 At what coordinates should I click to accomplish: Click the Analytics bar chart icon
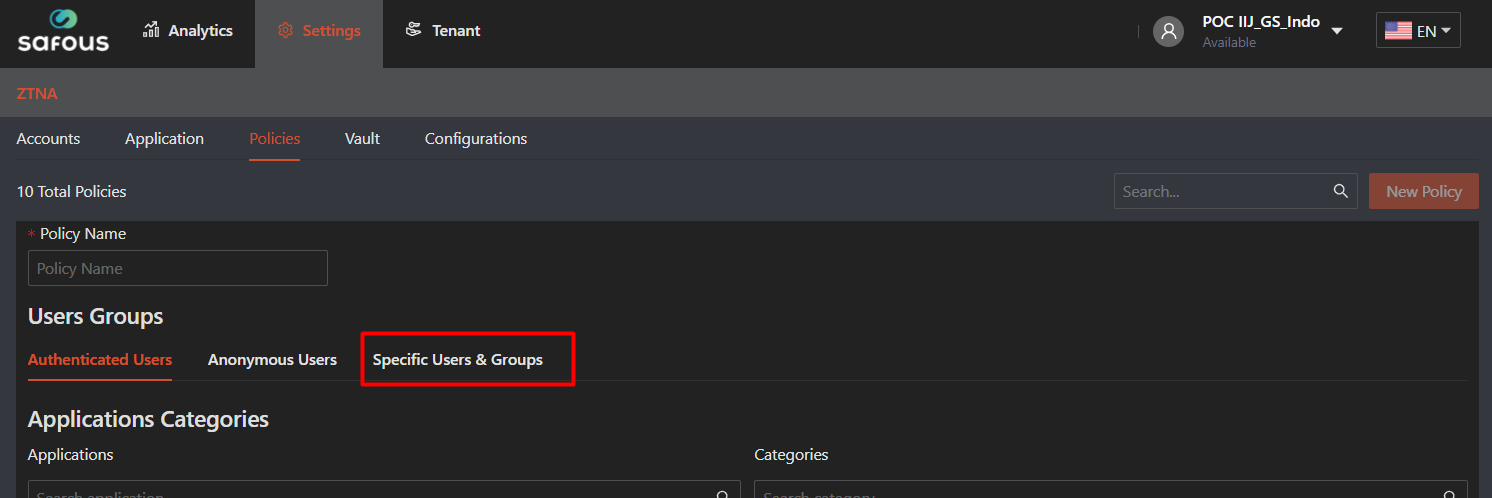point(152,30)
